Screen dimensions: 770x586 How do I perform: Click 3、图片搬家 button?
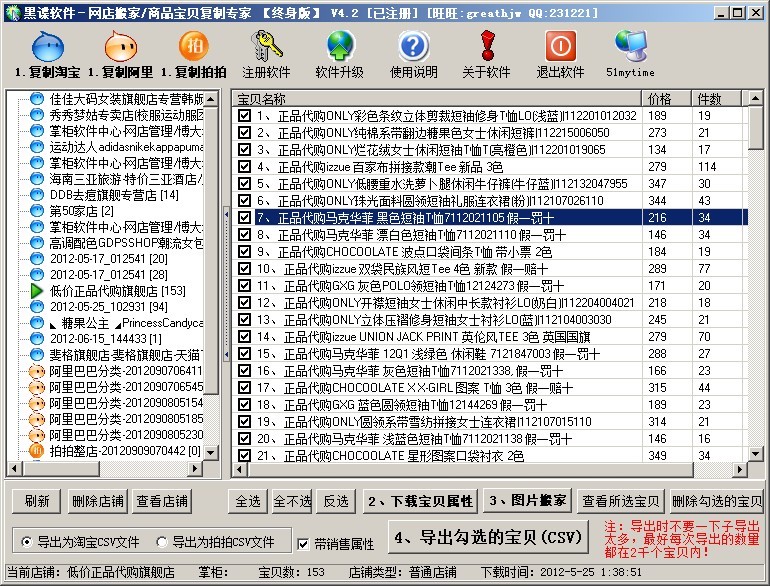point(528,501)
